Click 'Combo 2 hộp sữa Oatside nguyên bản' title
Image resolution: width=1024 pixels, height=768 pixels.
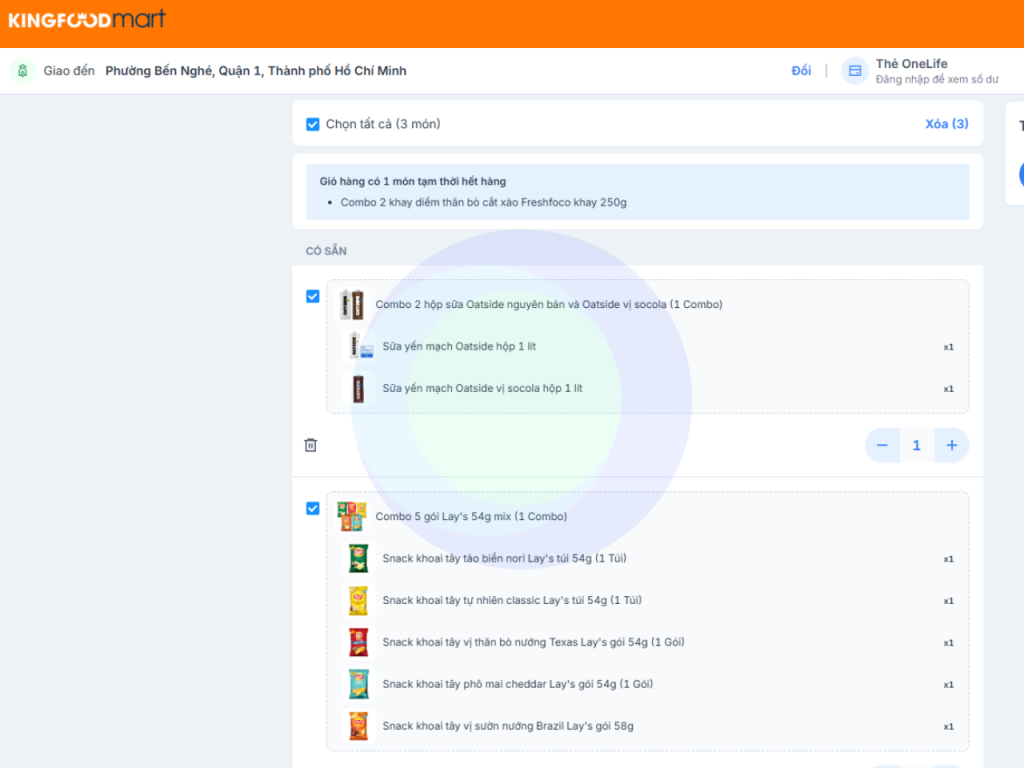tap(549, 304)
